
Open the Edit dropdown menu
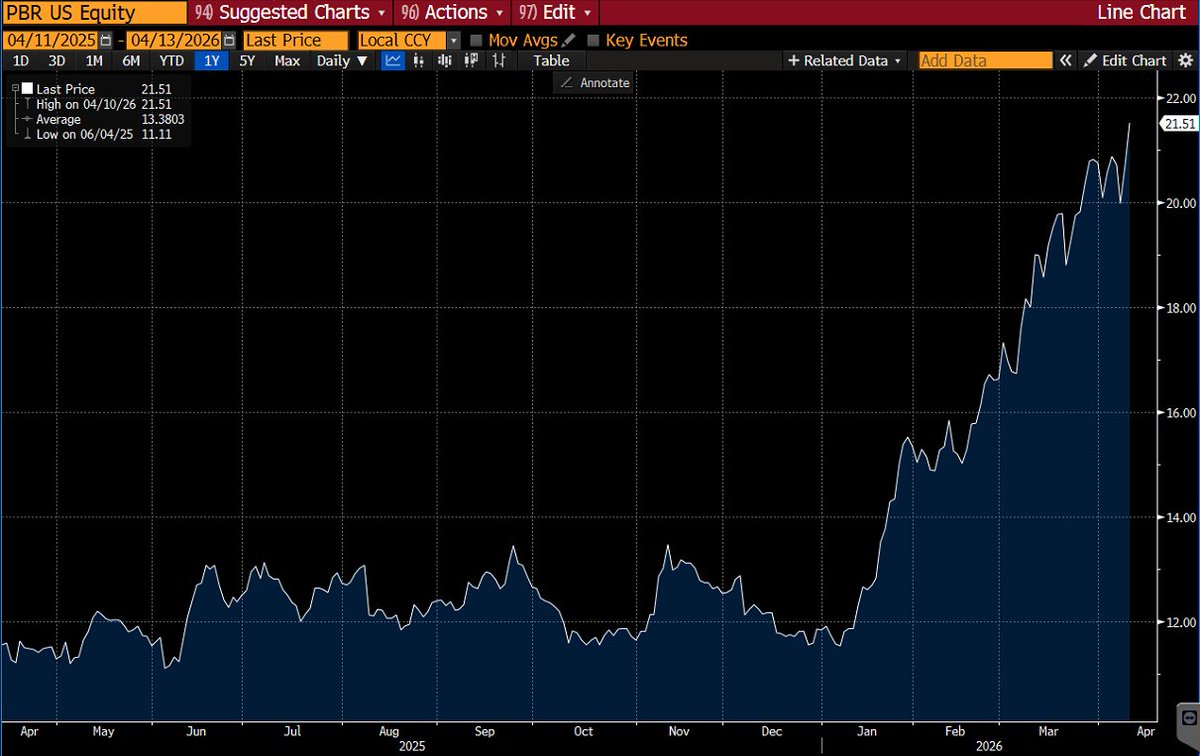point(556,13)
